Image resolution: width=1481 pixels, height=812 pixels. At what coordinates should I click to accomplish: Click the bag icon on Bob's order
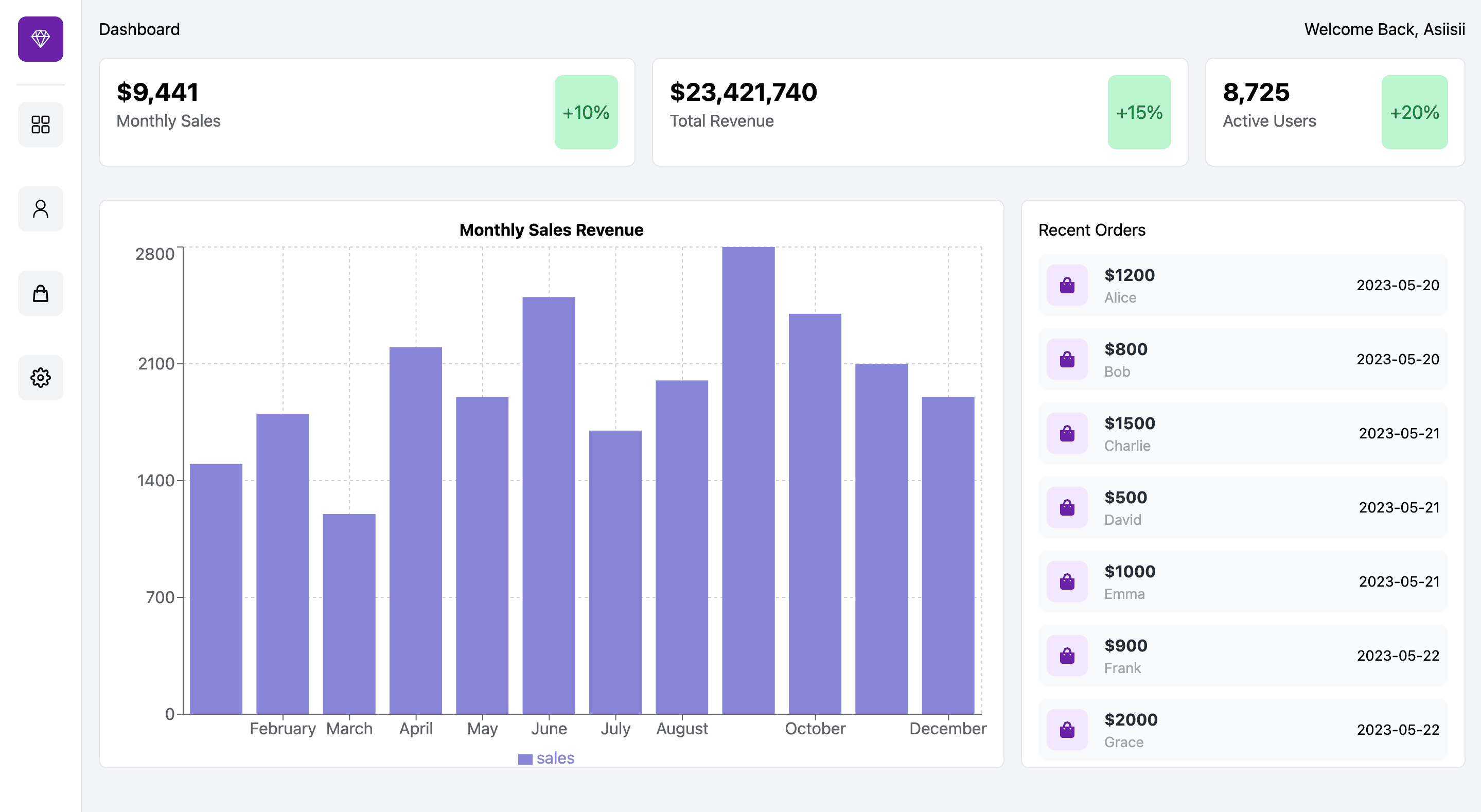(1067, 359)
